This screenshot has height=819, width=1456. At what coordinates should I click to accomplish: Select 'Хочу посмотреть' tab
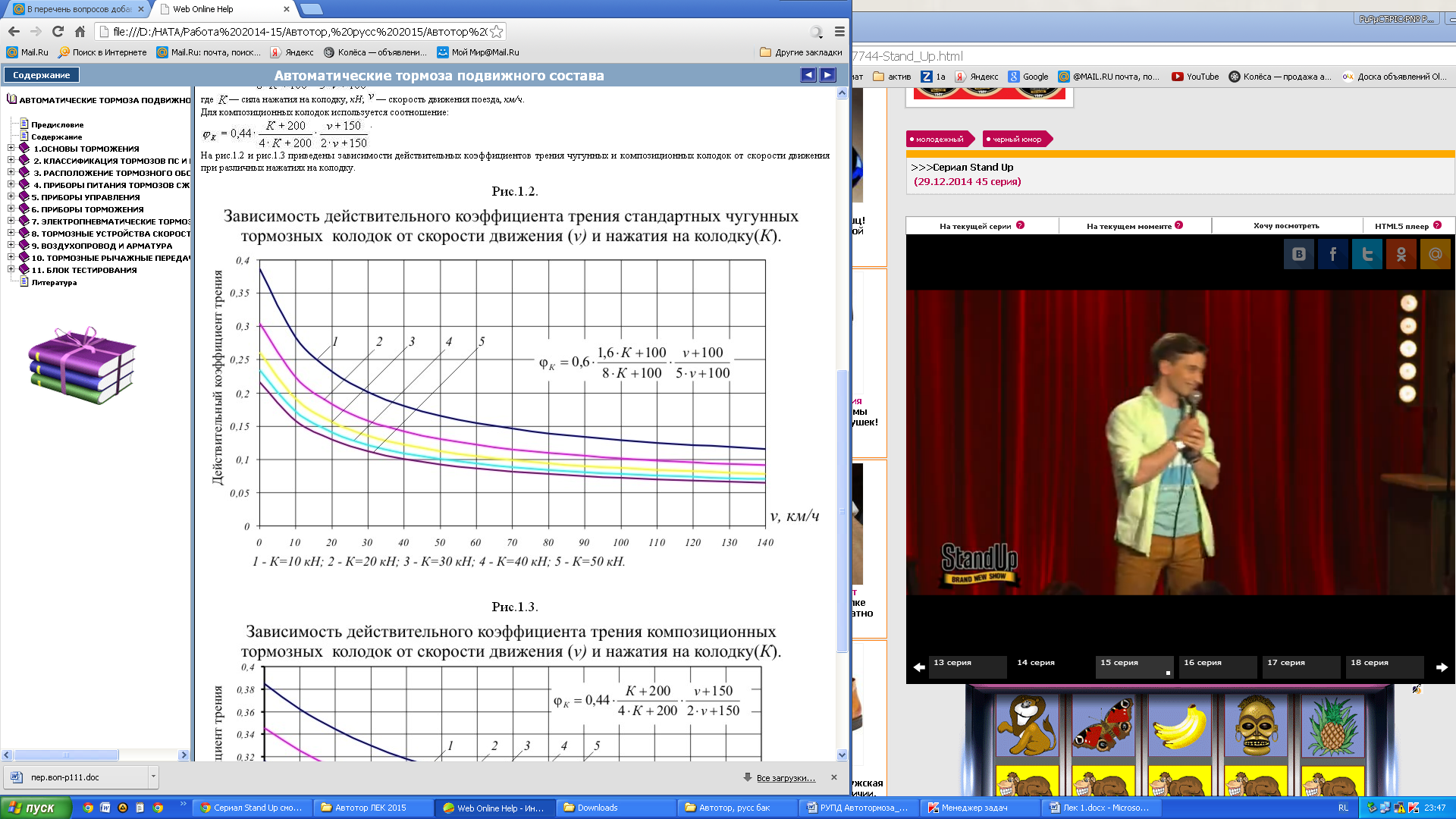tap(1286, 226)
